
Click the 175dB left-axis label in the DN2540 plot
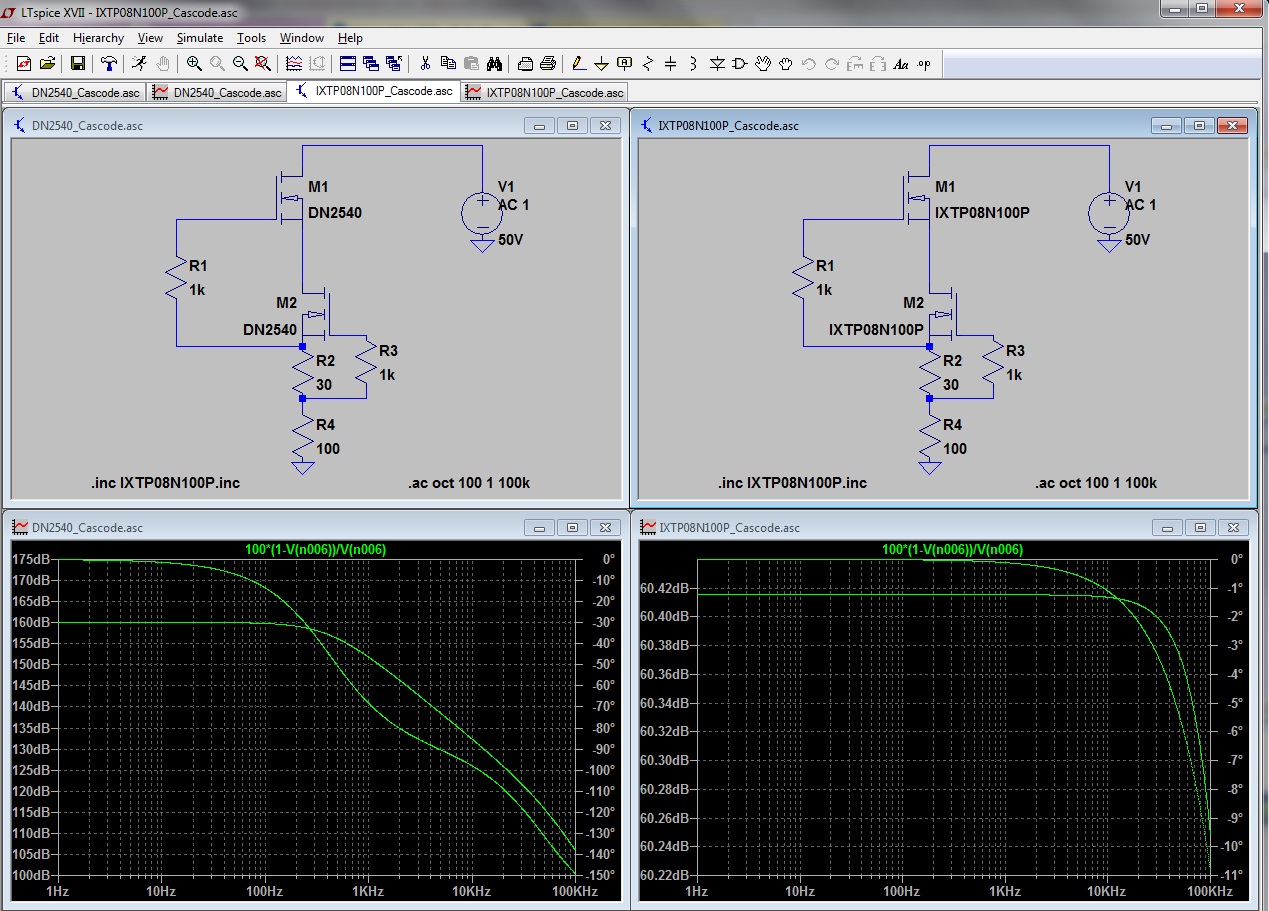(x=32, y=559)
